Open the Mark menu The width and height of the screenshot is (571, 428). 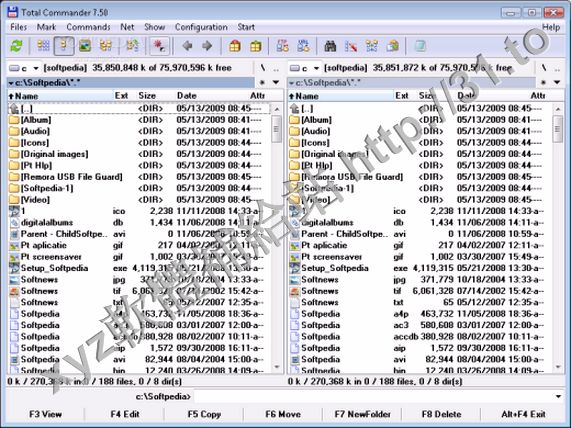click(46, 27)
